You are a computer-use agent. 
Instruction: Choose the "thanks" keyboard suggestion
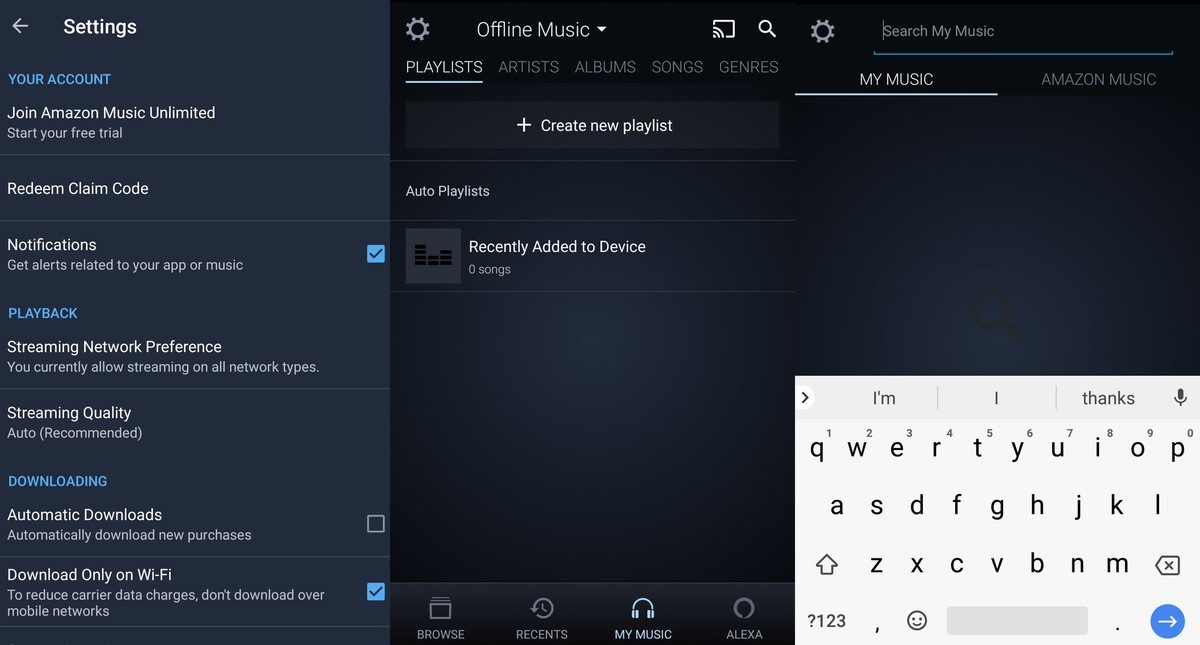(1108, 398)
